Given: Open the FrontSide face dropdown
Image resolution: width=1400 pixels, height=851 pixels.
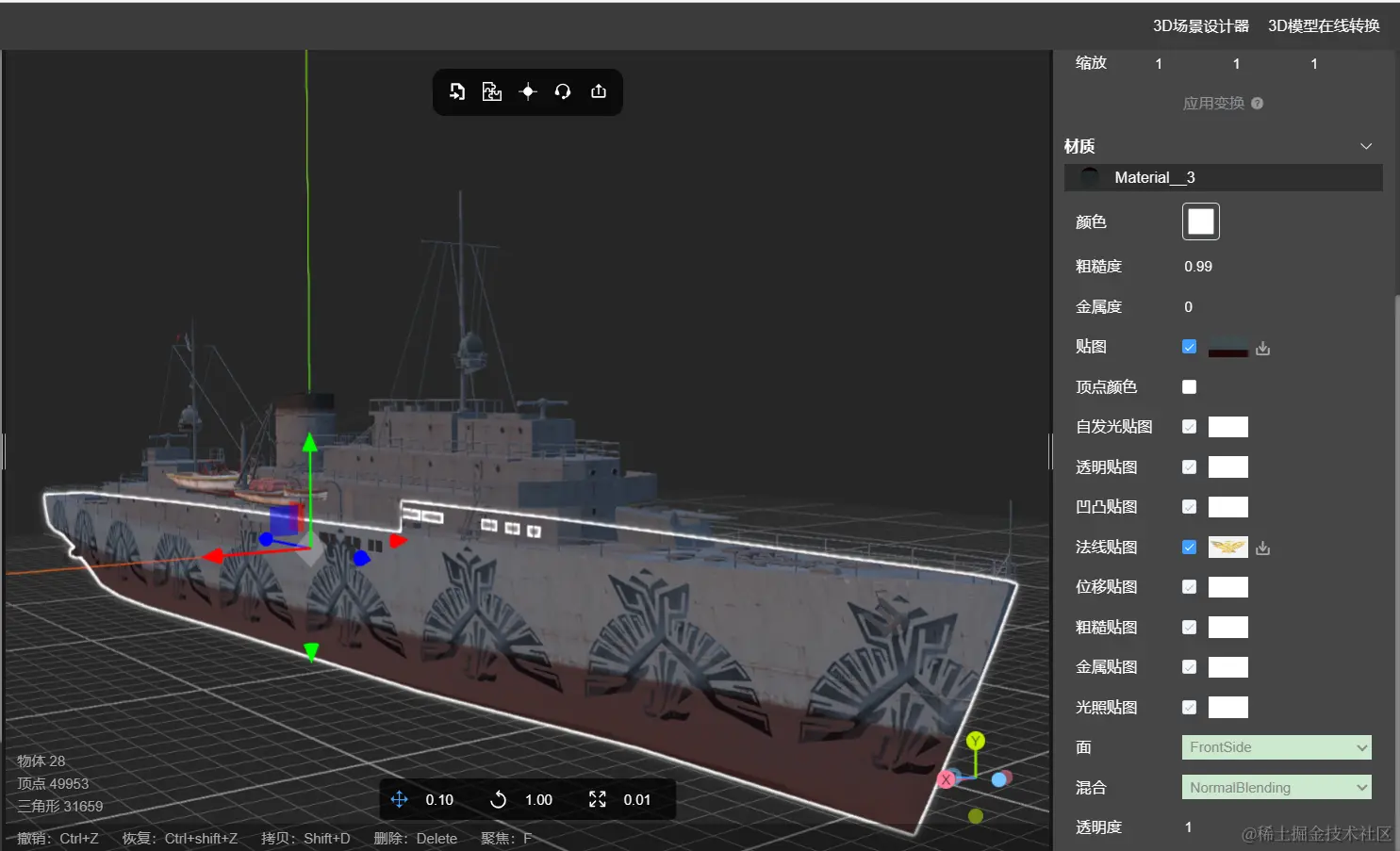Looking at the screenshot, I should point(1276,747).
